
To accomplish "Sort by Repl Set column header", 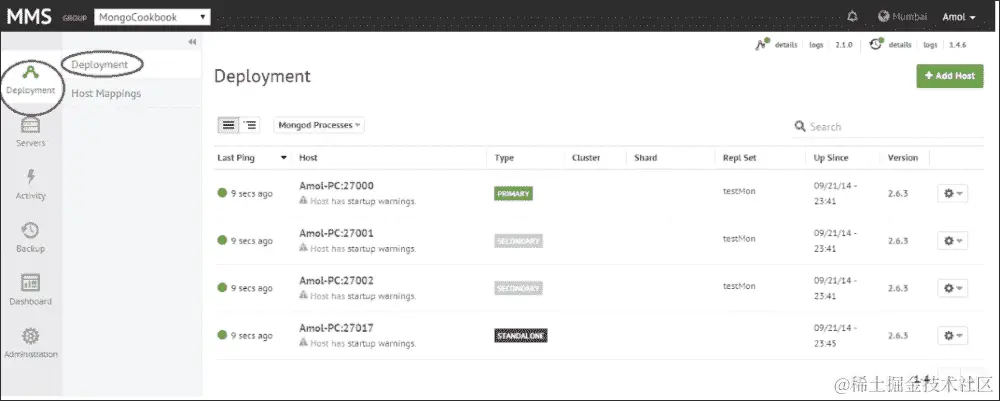I will (x=739, y=157).
